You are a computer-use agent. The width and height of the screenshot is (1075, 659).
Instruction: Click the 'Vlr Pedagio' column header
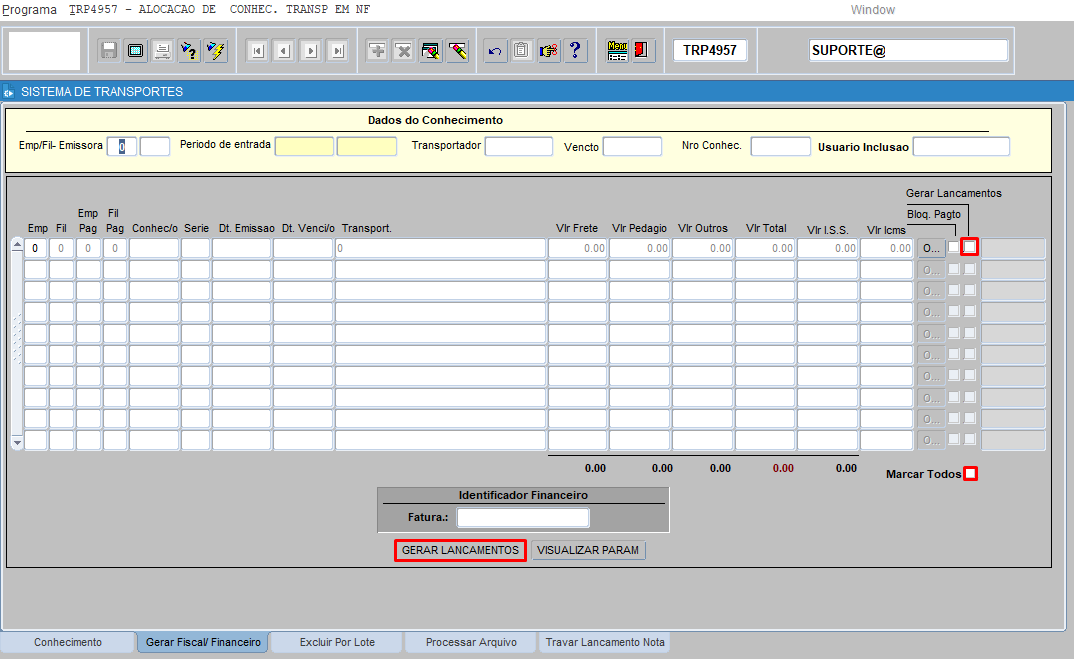pos(639,228)
